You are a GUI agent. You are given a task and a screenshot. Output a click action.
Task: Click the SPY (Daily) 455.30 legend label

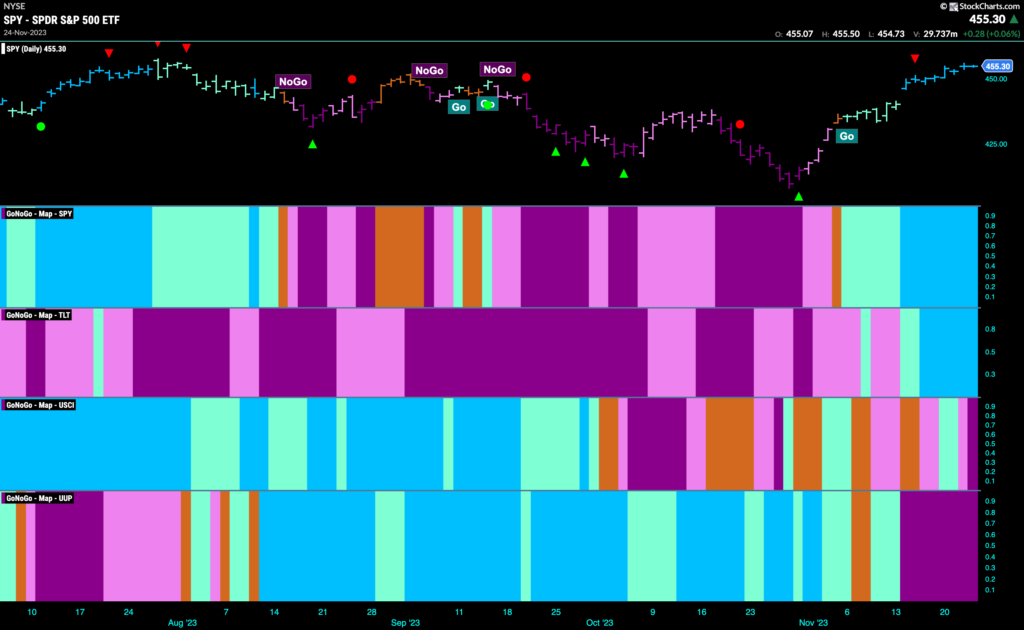(36, 49)
